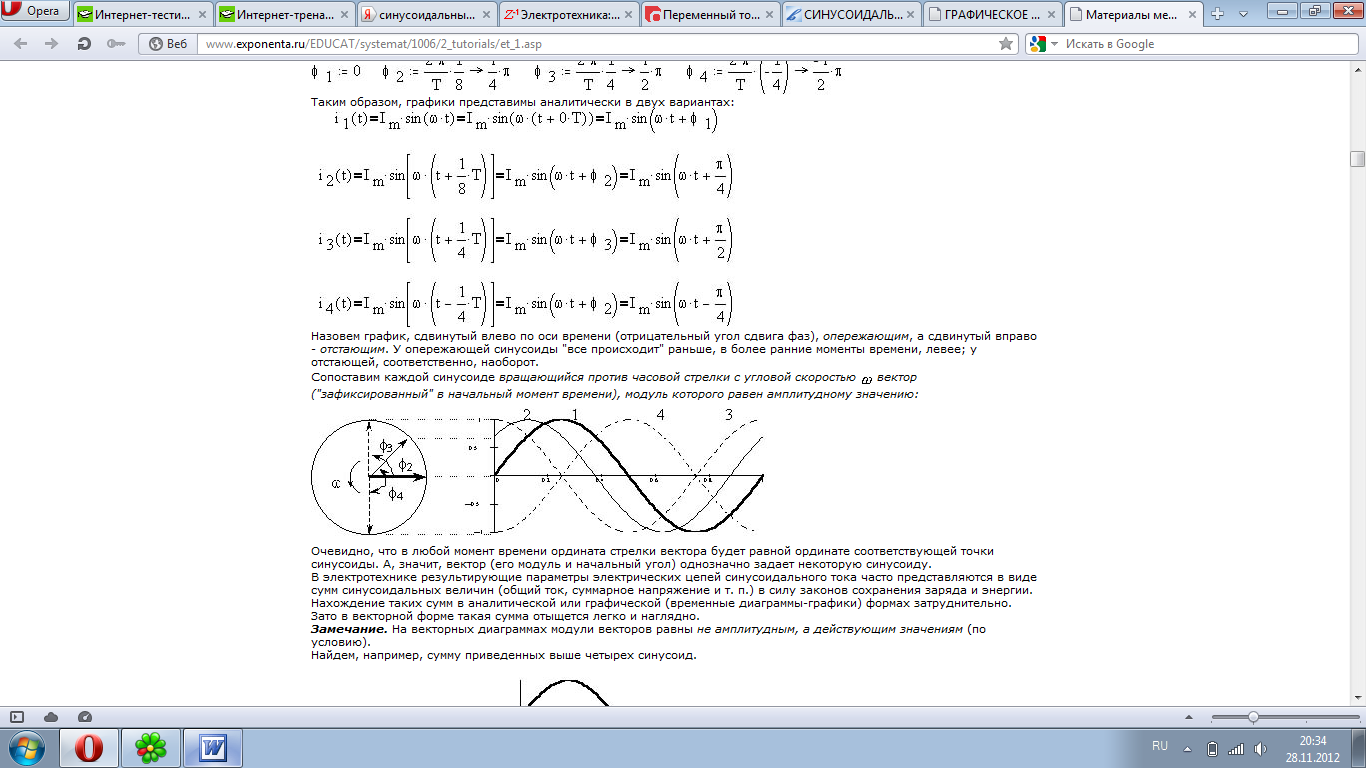The image size is (1366, 768).
Task: Show hidden system tray icons
Action: tap(1187, 748)
